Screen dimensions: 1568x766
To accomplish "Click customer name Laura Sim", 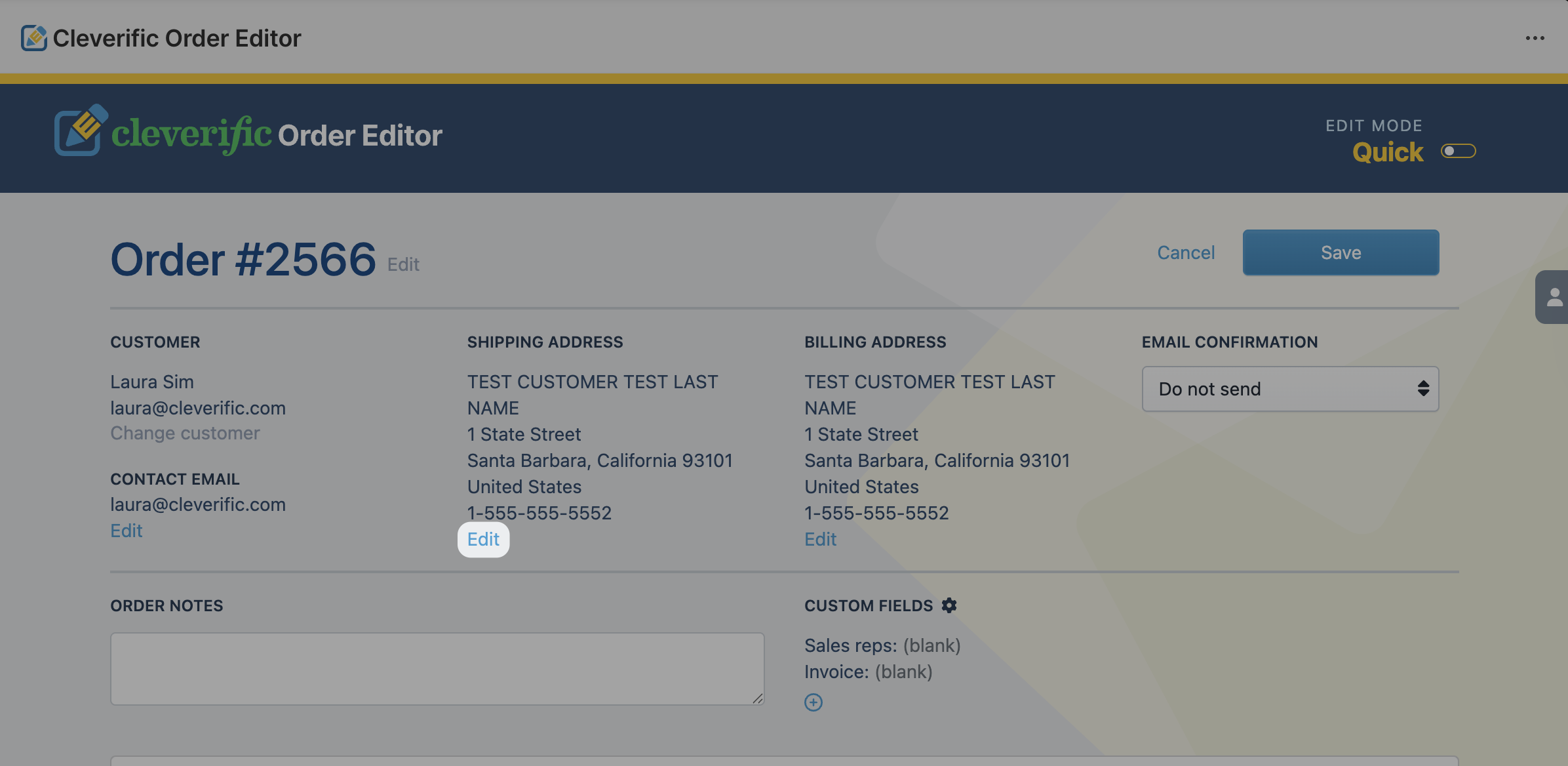I will (152, 382).
